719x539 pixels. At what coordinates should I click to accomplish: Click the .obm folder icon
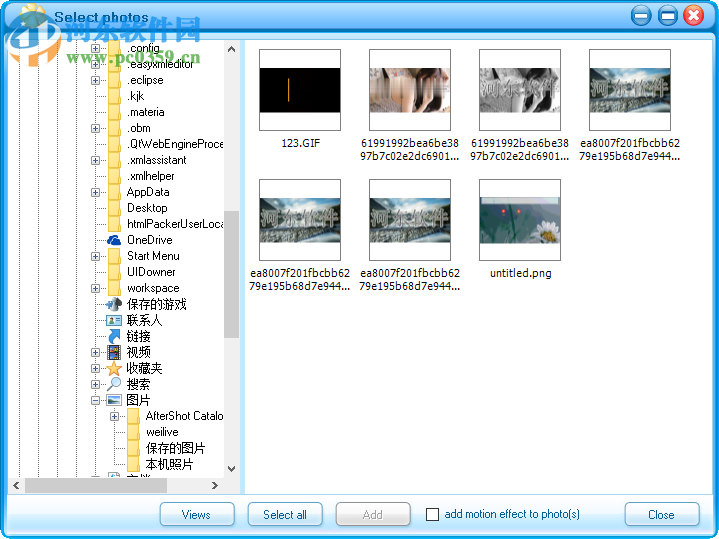(114, 128)
